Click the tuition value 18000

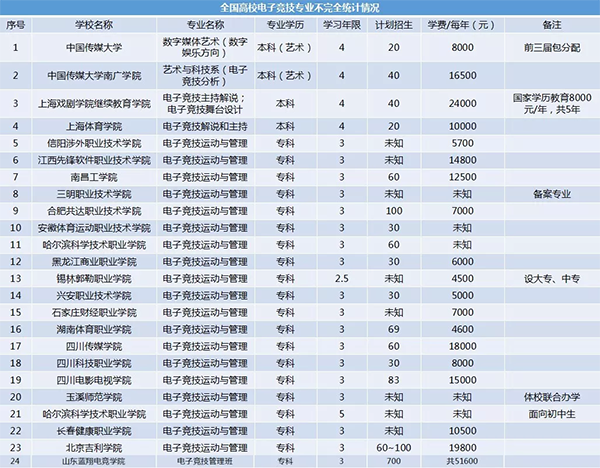pos(462,346)
